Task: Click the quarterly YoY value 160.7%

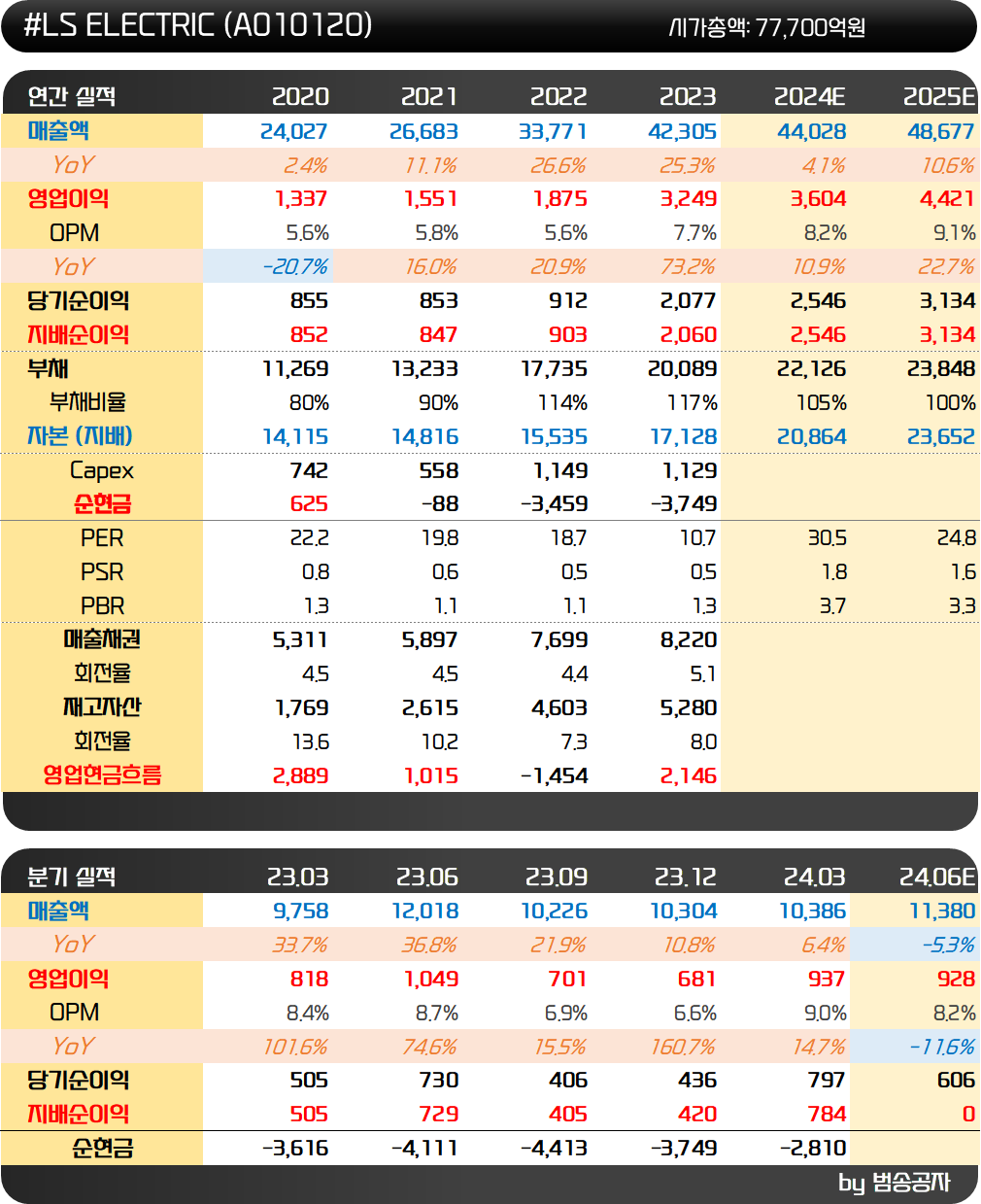Action: pos(683,1047)
